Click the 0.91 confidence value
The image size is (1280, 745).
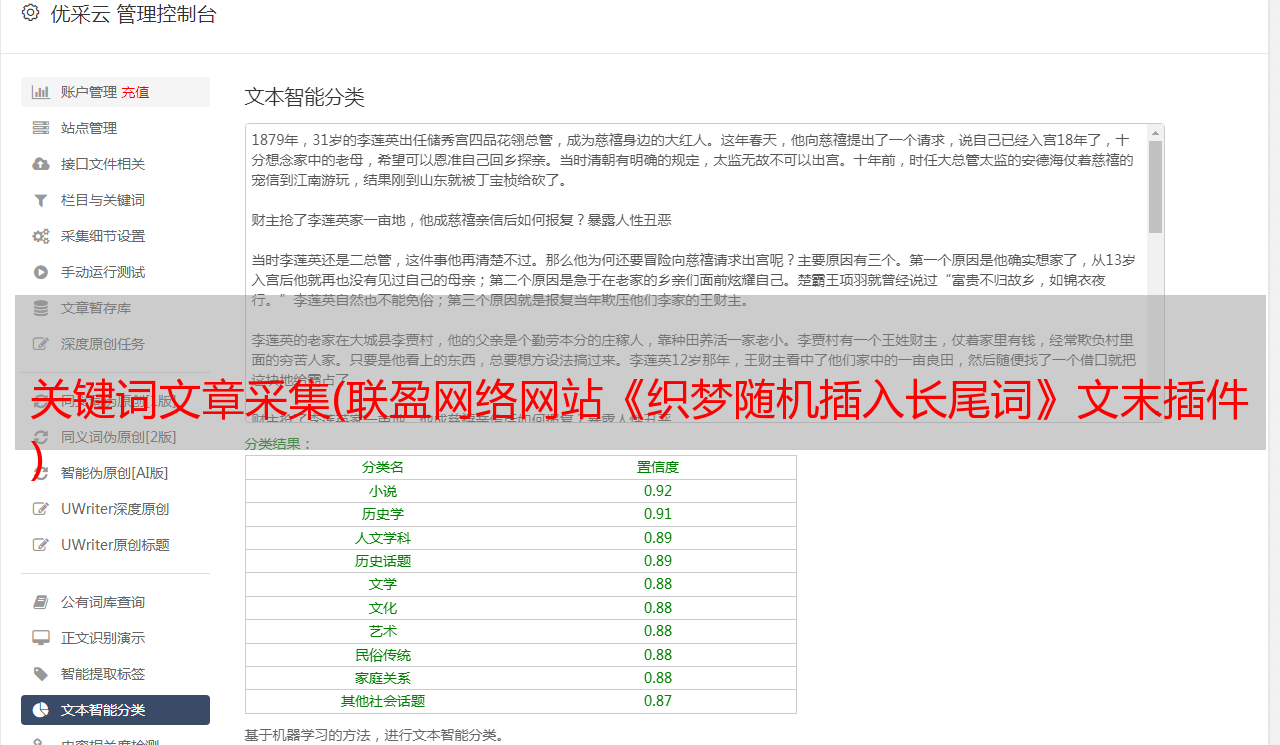click(658, 514)
